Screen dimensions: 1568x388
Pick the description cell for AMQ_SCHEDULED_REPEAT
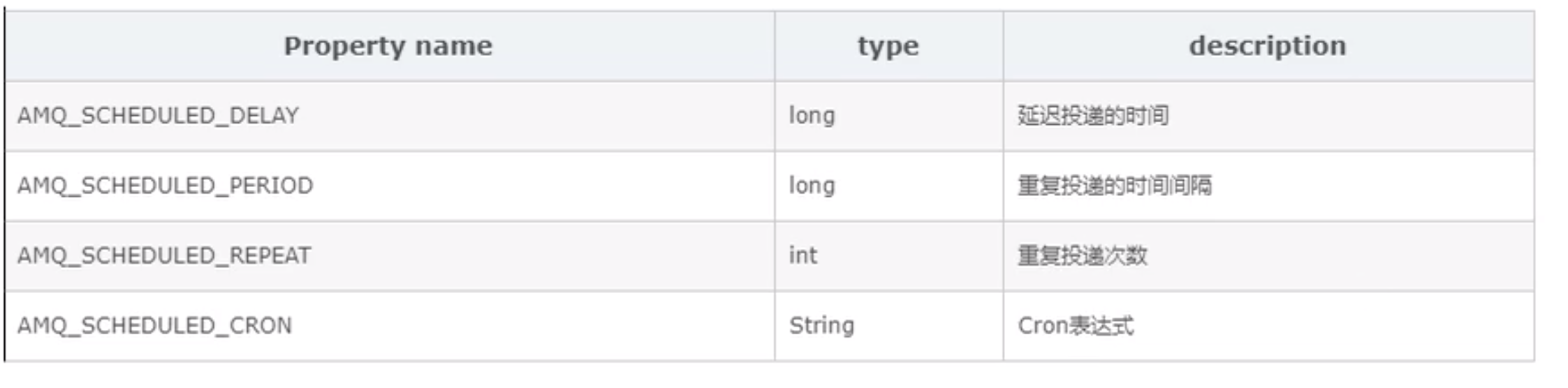coord(1268,255)
